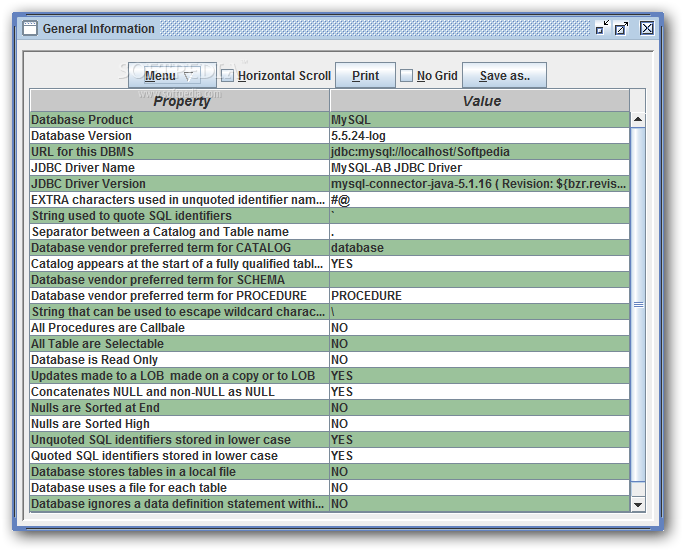Select 'Database is Read Only' cell

(x=180, y=359)
